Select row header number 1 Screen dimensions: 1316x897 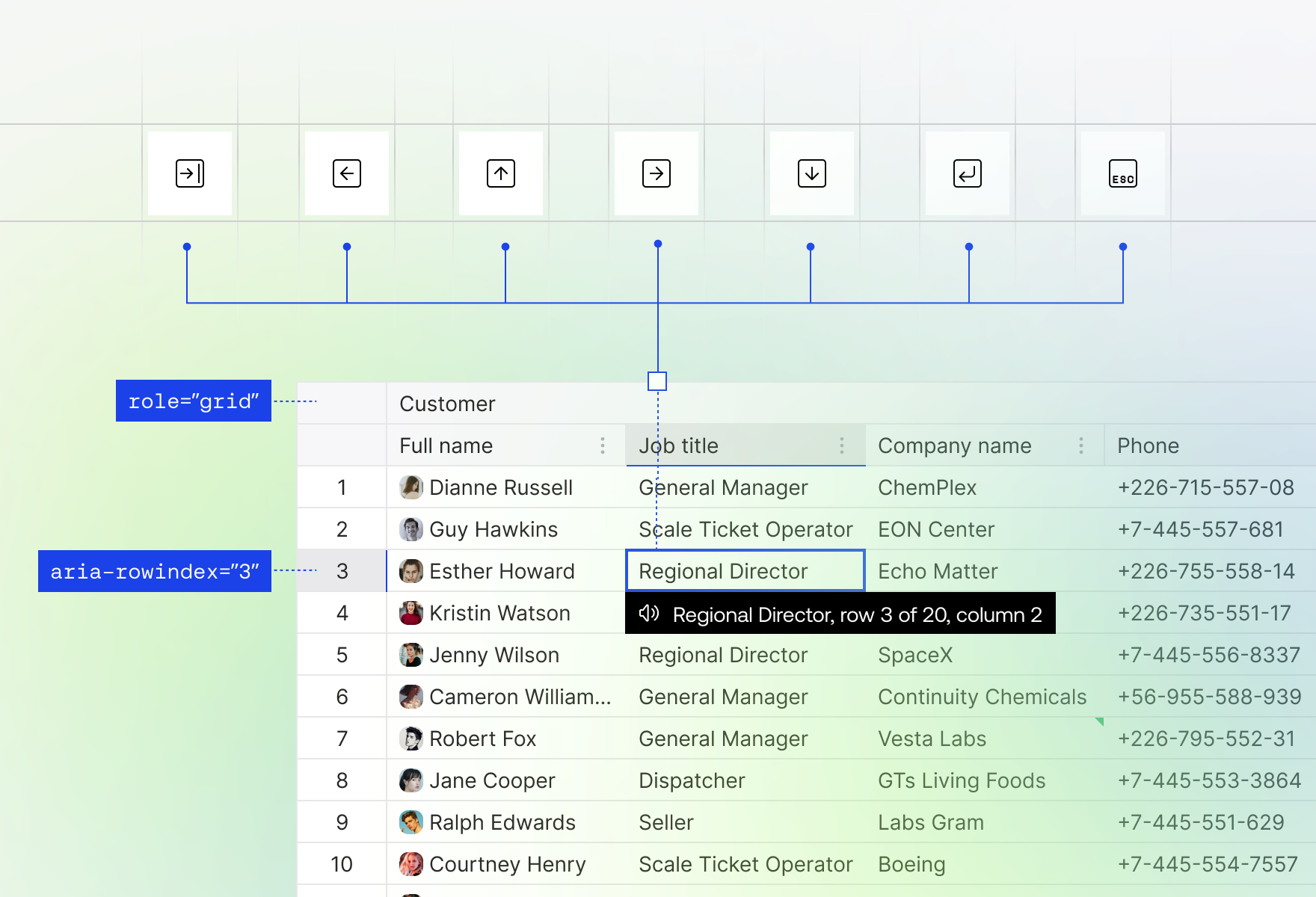[342, 487]
